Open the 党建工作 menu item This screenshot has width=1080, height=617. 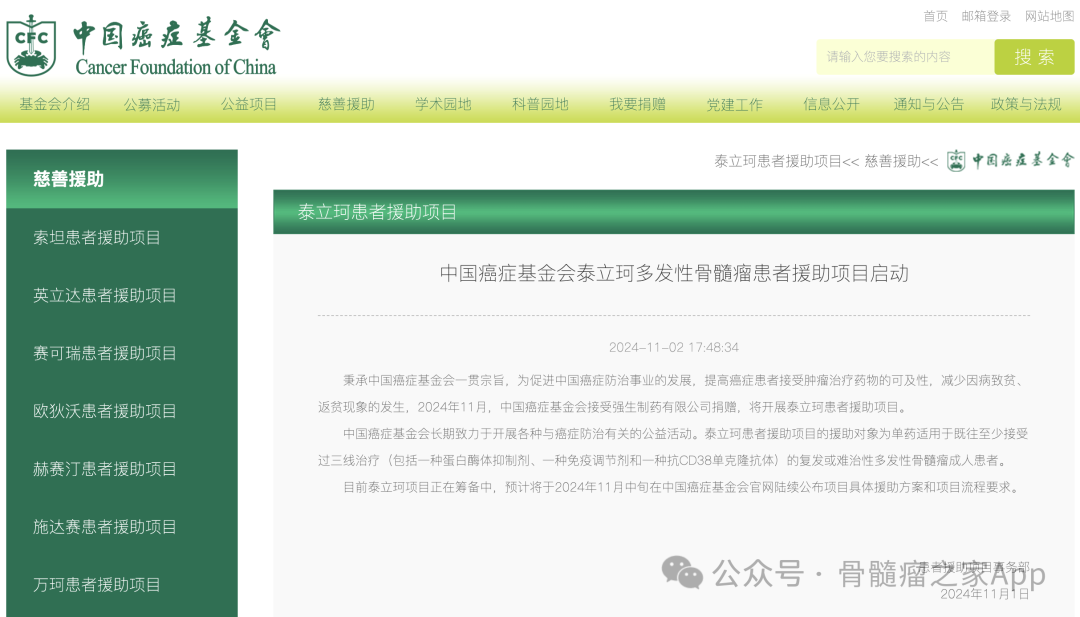tap(734, 105)
